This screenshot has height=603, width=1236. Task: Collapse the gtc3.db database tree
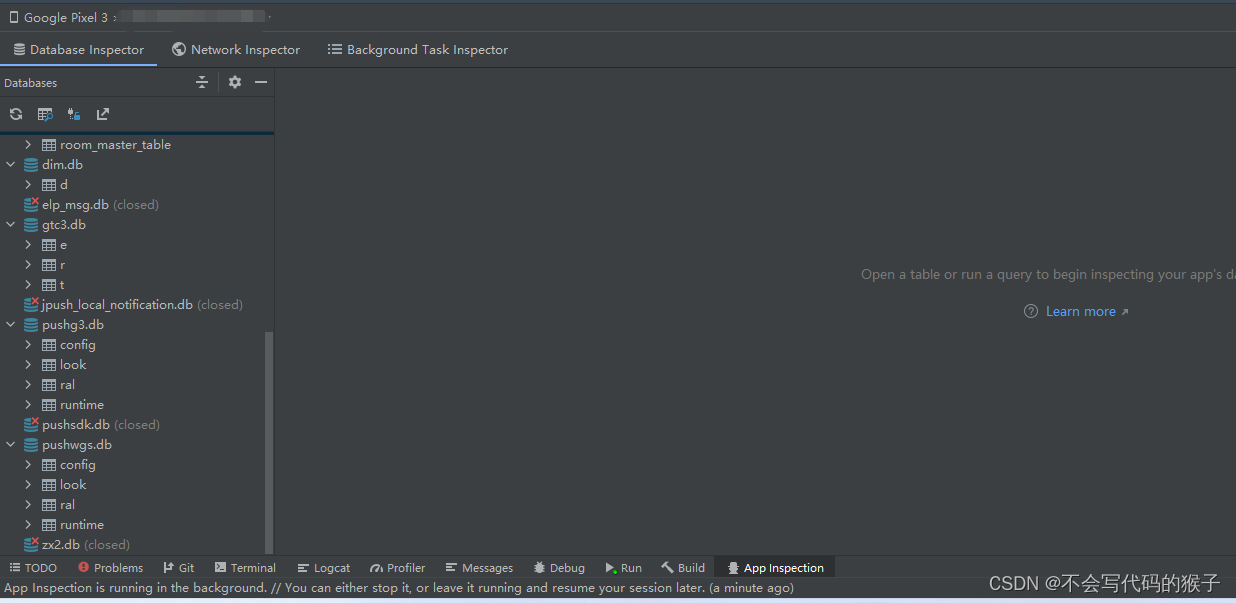tap(11, 224)
